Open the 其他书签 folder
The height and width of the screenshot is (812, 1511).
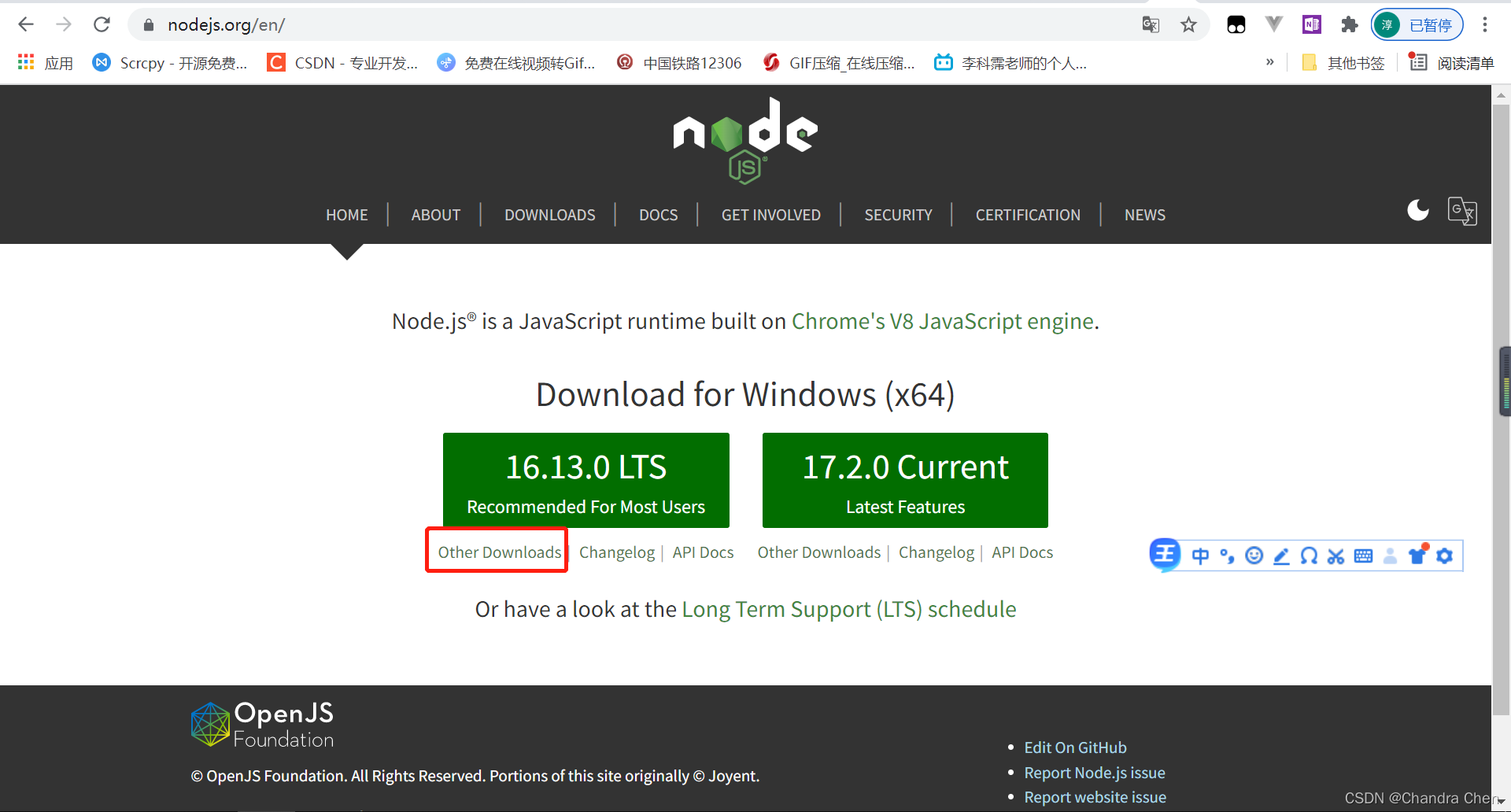(x=1343, y=63)
